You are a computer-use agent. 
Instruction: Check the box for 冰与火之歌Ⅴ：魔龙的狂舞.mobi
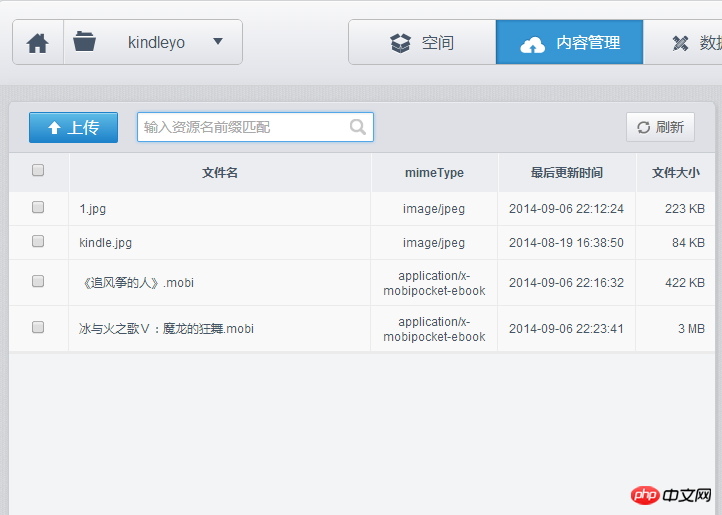tap(38, 327)
